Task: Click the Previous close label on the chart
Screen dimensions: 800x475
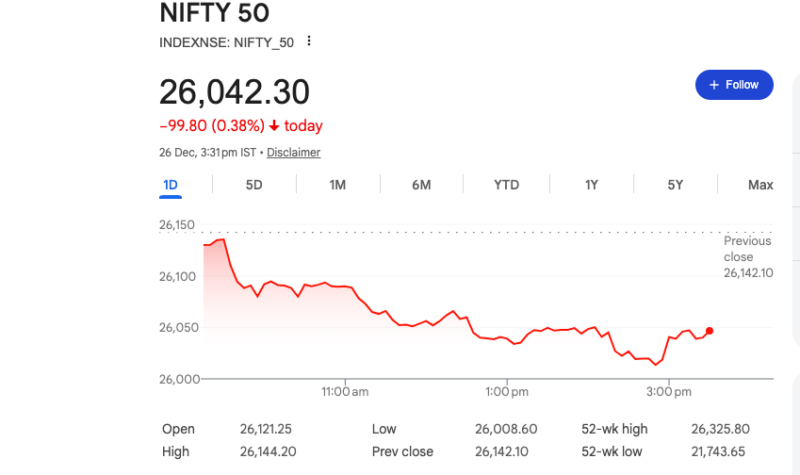Action: [x=747, y=247]
